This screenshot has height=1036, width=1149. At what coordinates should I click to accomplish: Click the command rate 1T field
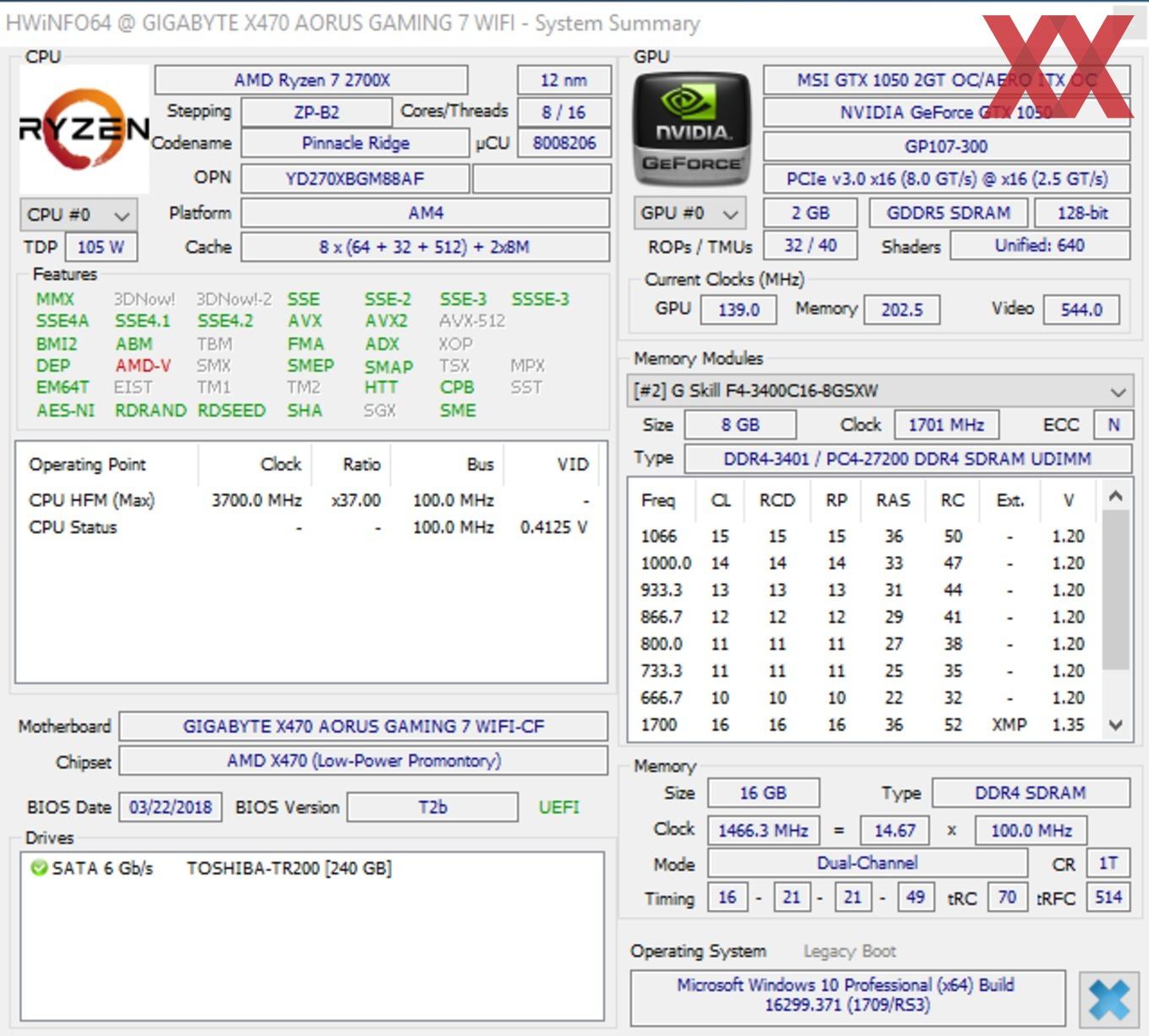(1108, 863)
